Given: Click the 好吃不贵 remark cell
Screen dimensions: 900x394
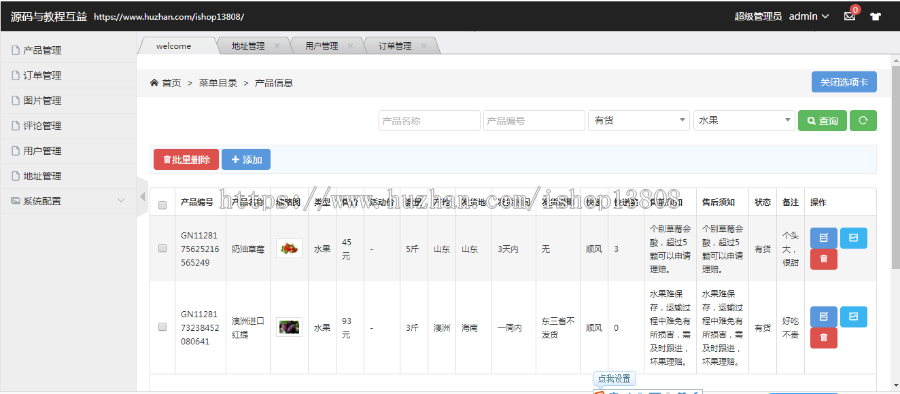Looking at the screenshot, I should pos(790,327).
